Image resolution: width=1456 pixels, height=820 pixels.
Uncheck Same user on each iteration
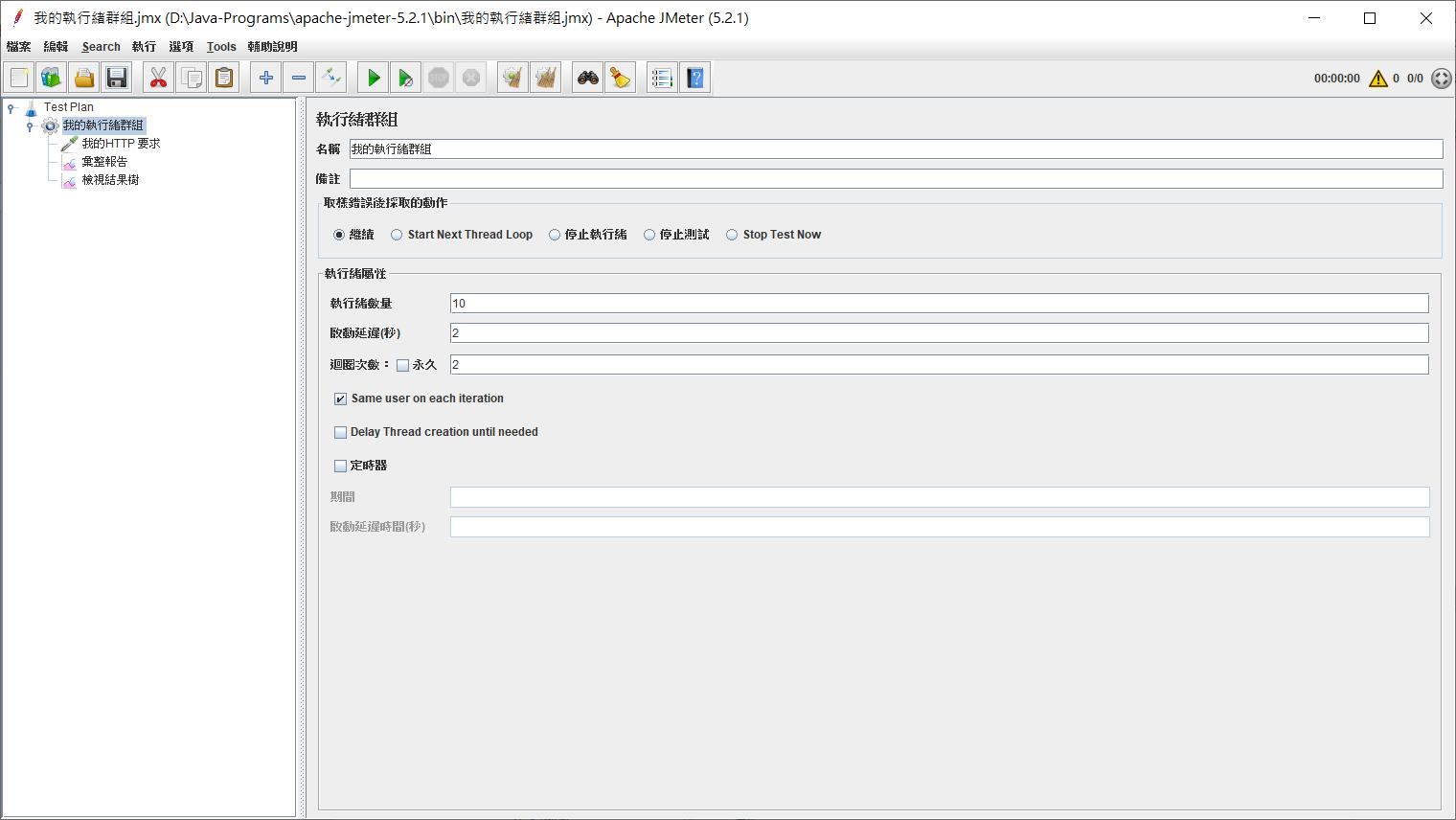coord(340,399)
